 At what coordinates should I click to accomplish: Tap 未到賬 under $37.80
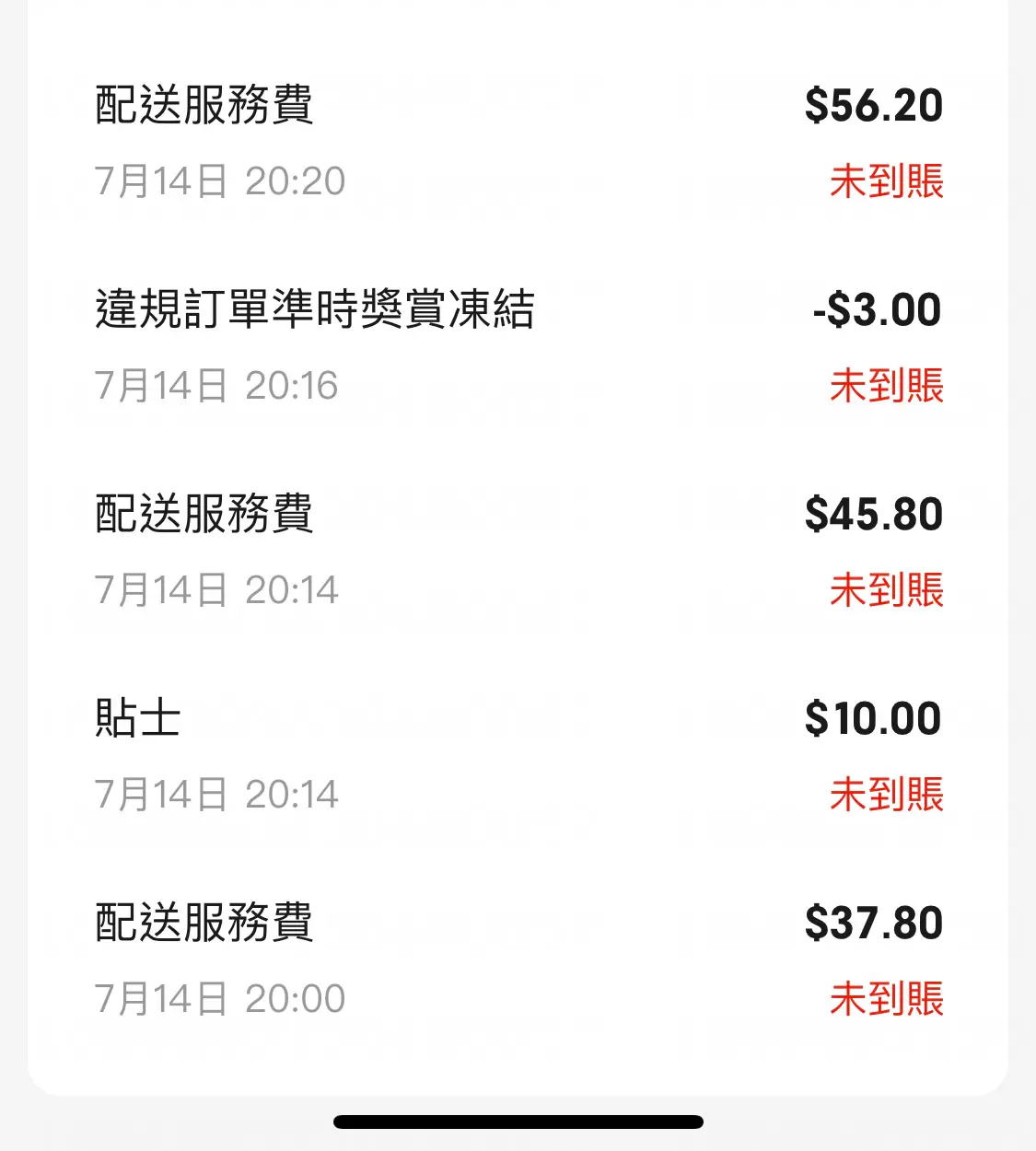(x=887, y=998)
